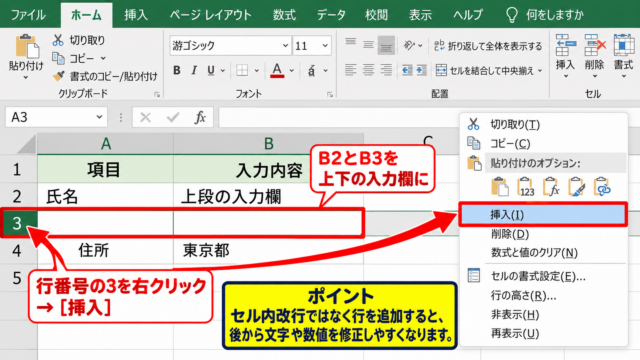
Task: Click セルを結合して中央揃え merge button
Action: point(484,71)
